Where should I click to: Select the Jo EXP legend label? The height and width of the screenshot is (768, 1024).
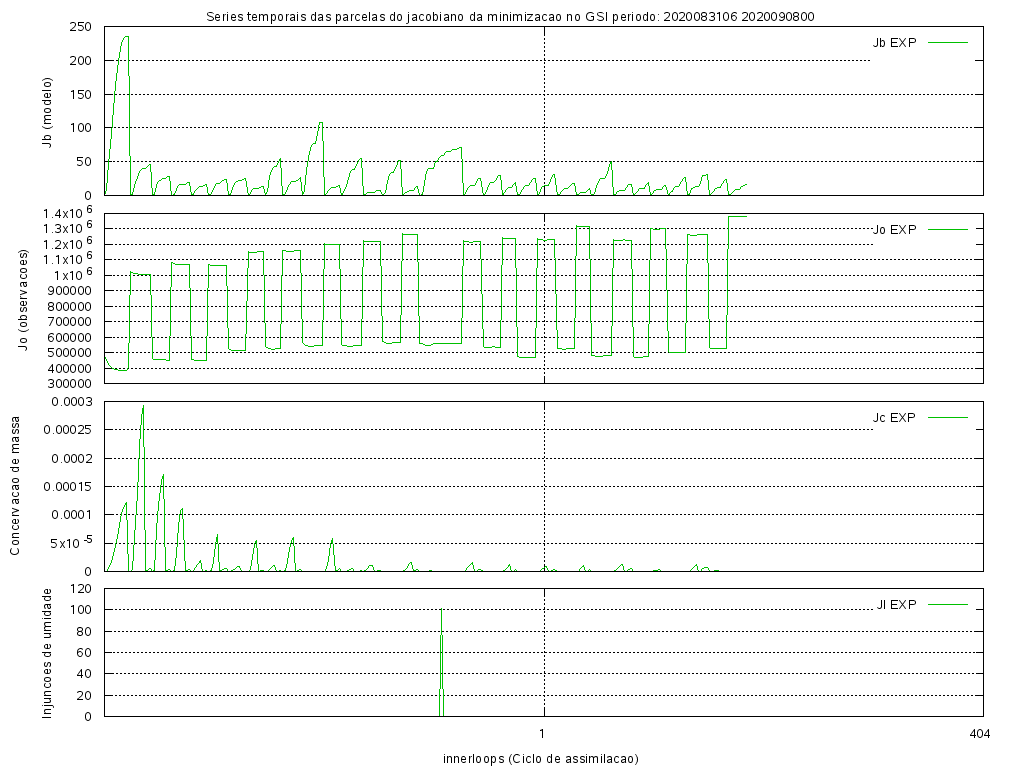click(x=894, y=229)
